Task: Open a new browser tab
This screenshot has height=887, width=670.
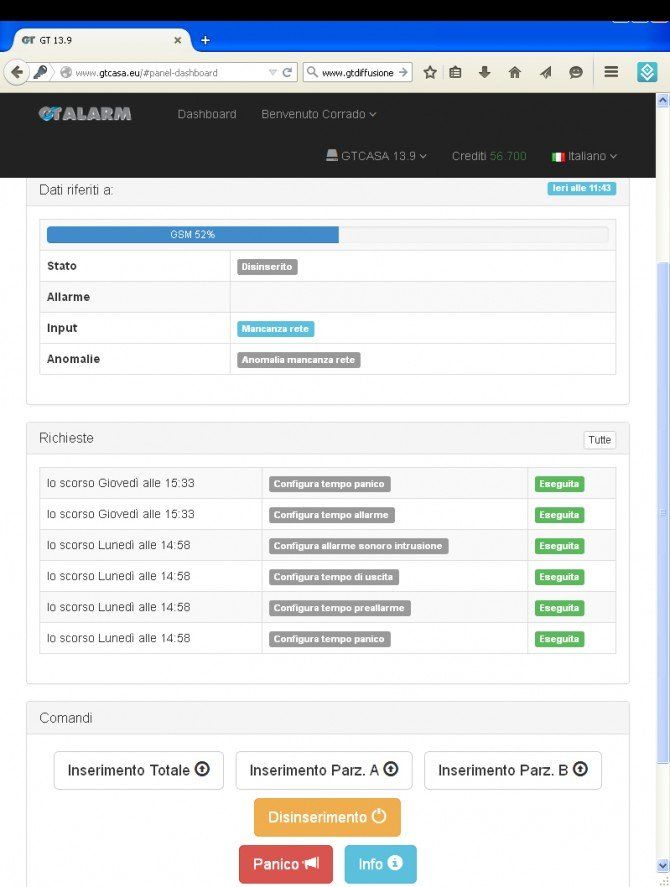Action: pyautogui.click(x=205, y=40)
